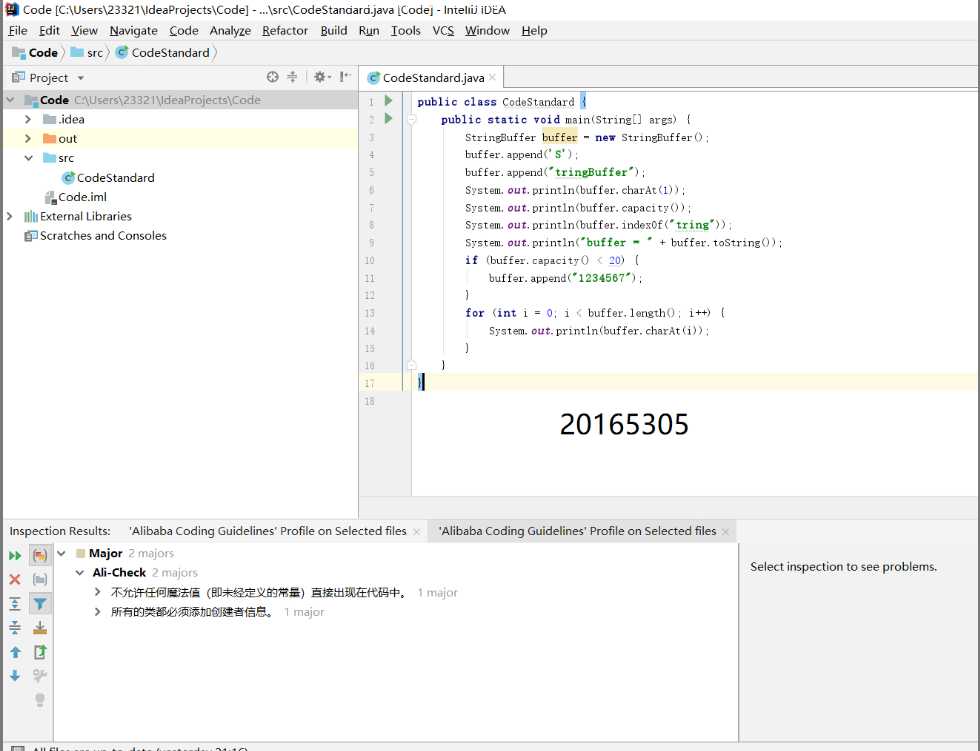Click scroll from source target icon in Project panel
This screenshot has height=751, width=980.
pyautogui.click(x=272, y=77)
